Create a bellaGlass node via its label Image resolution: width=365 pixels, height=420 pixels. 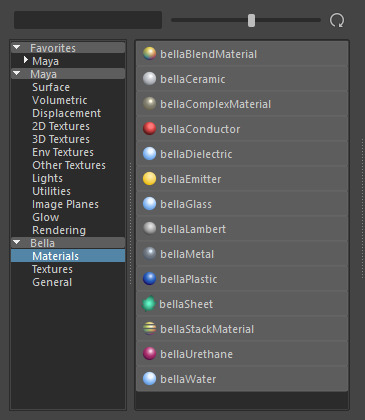click(186, 204)
